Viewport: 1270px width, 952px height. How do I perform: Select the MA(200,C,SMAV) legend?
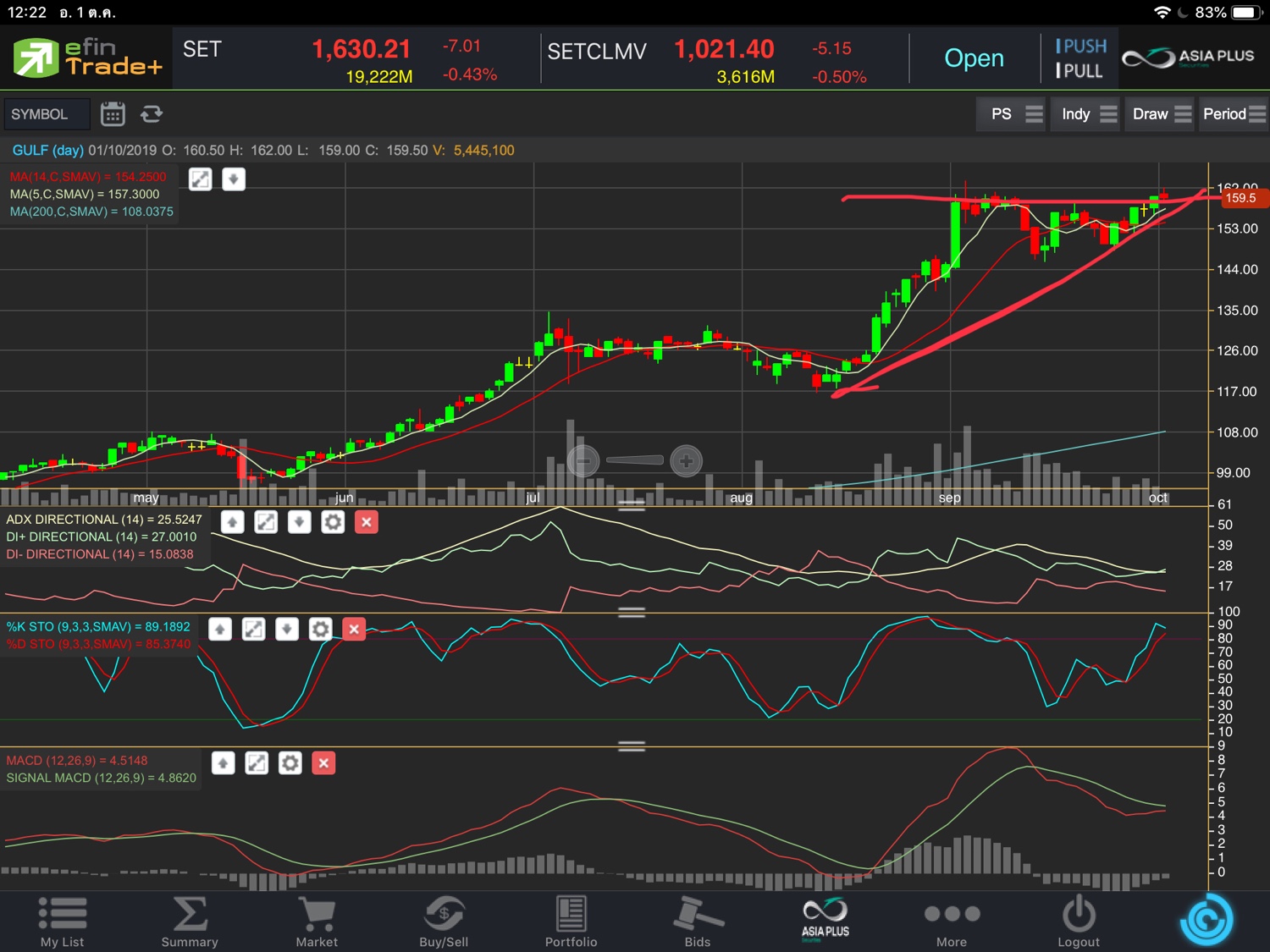pyautogui.click(x=91, y=212)
